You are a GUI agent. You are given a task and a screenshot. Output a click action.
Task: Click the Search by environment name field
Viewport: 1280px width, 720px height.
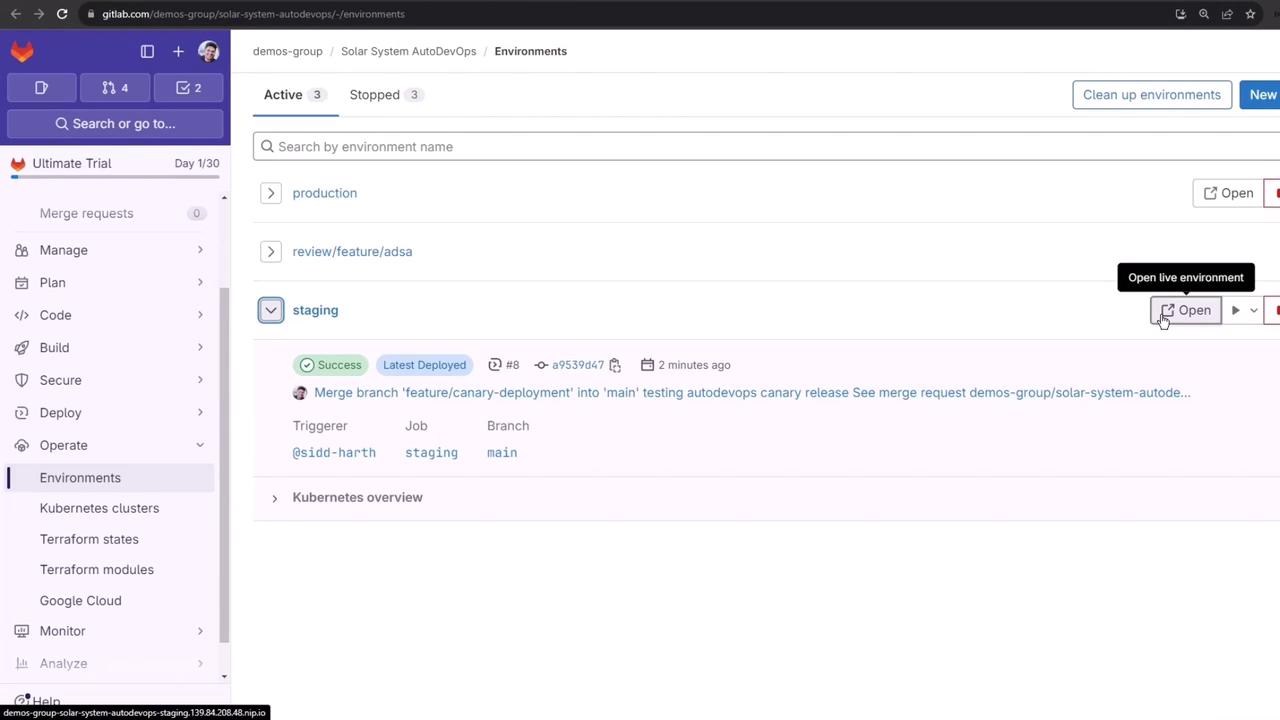click(766, 147)
